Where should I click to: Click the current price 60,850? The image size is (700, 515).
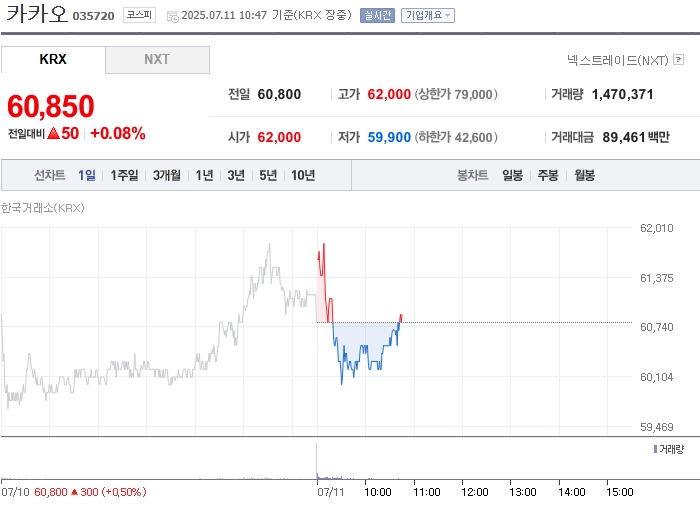tap(51, 106)
